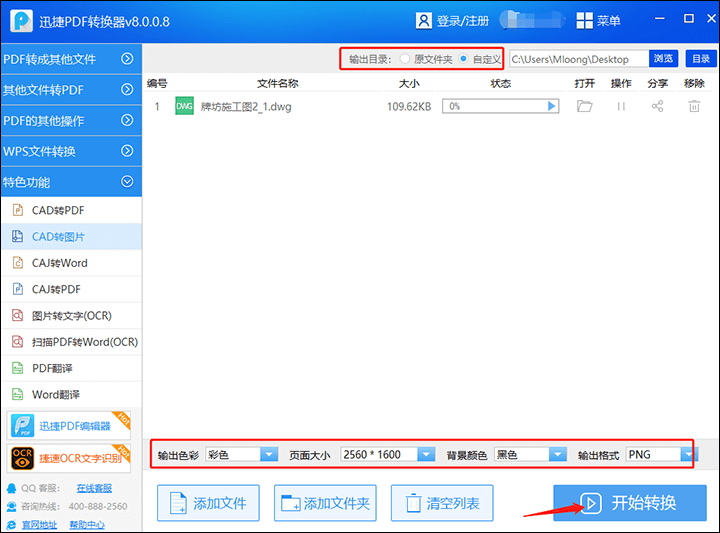
Task: Click the share icon in 分享 column
Action: tap(657, 106)
